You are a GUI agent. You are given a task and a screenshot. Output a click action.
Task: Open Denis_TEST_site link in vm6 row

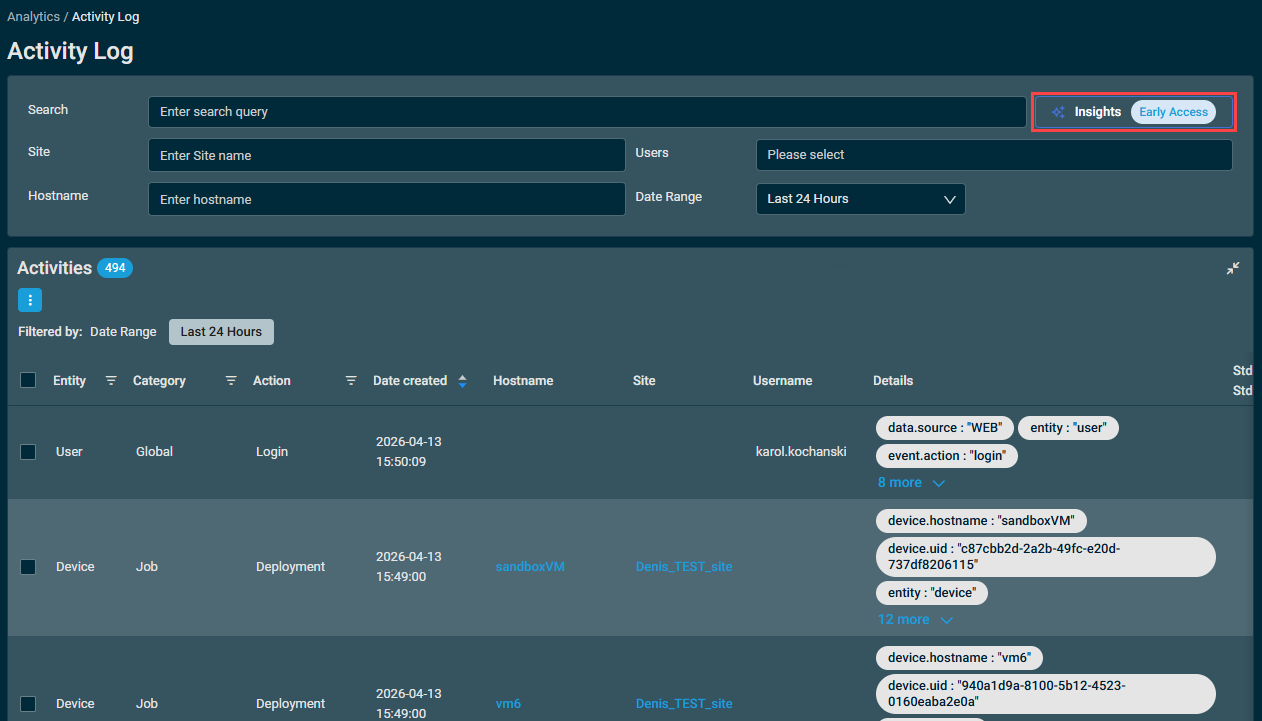[x=684, y=704]
